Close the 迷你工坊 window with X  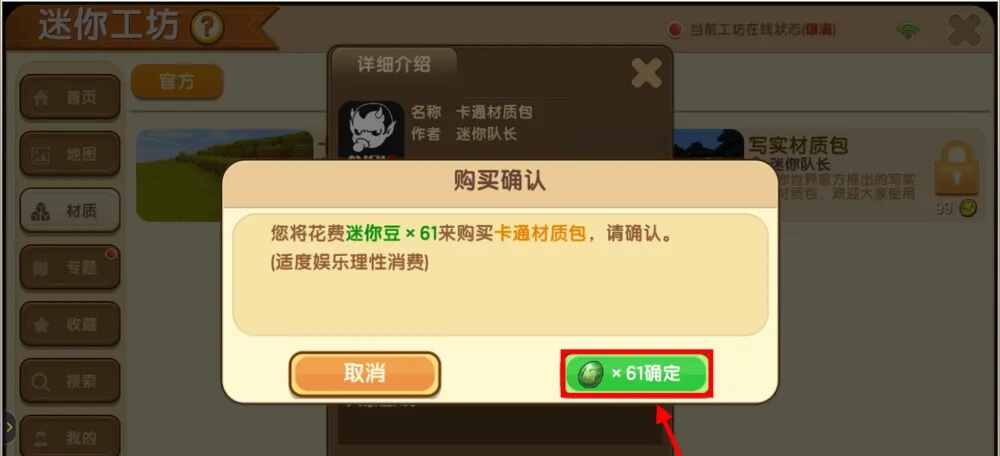pos(964,30)
